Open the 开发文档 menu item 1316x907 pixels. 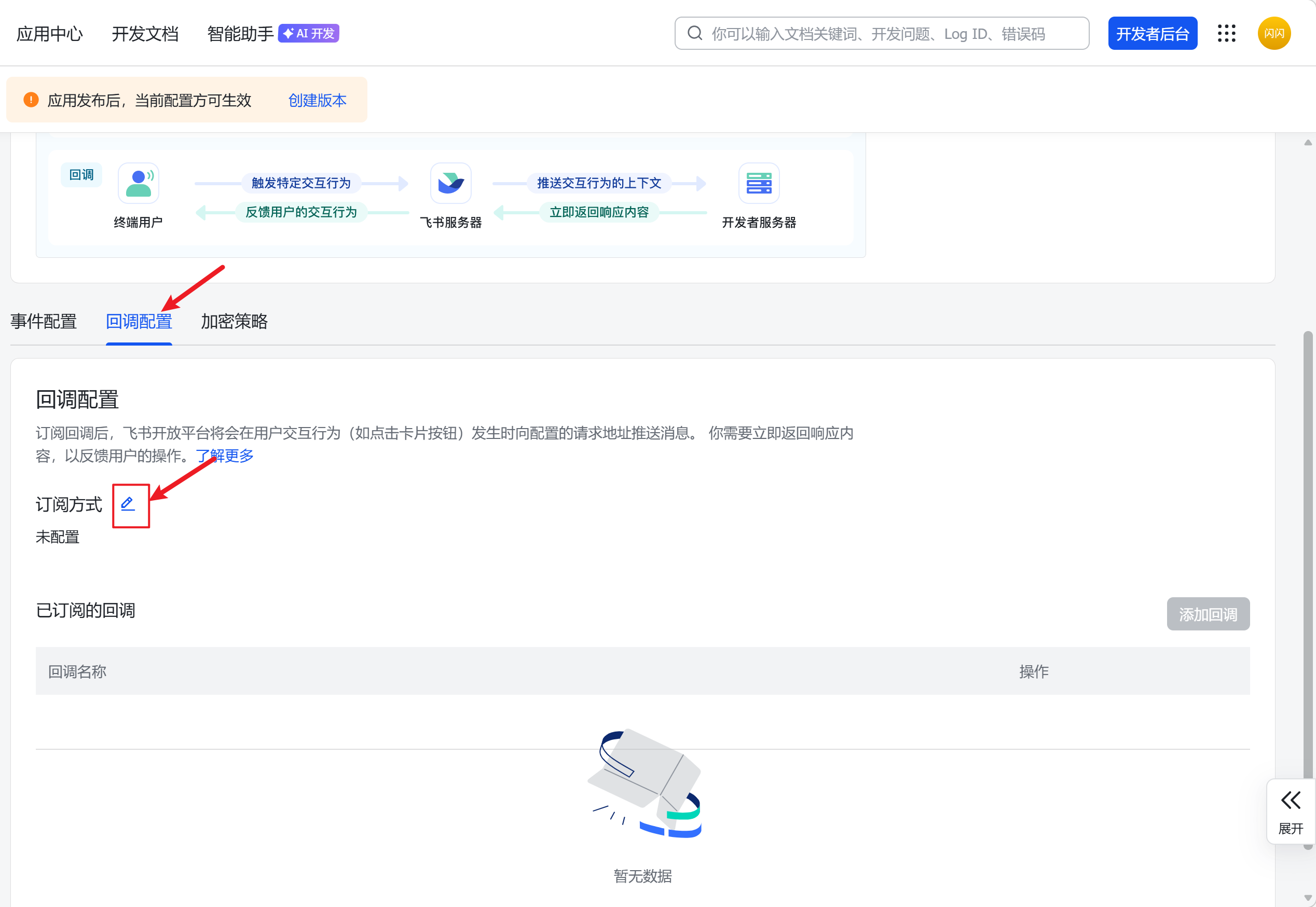(x=145, y=34)
